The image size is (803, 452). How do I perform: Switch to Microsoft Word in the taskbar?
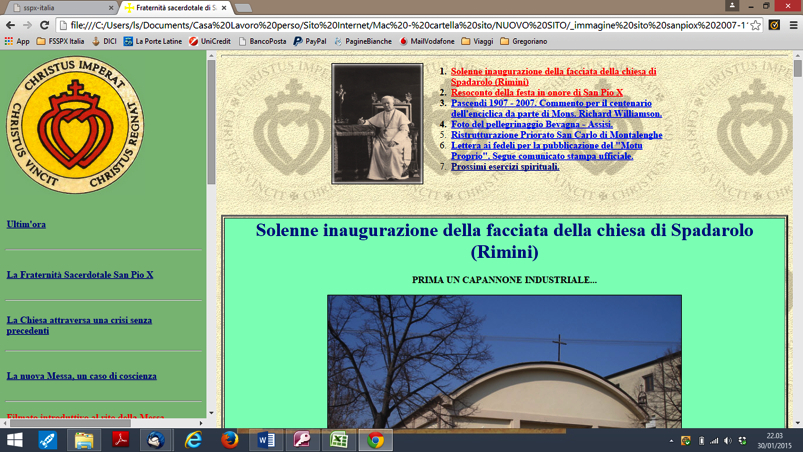[266, 440]
